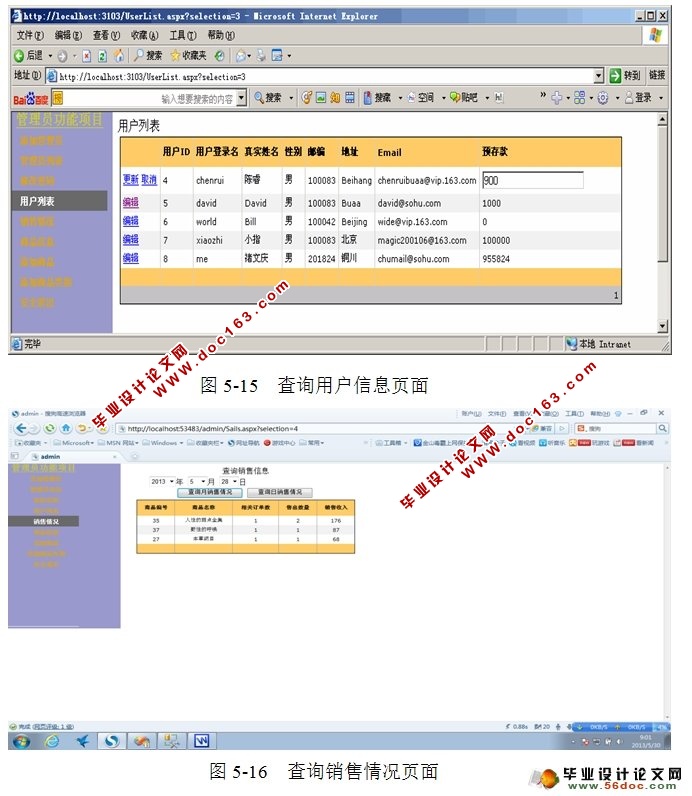Viewport: 692px width, 796px height.
Task: Click the 查询月销售情况 button
Action: (210, 492)
